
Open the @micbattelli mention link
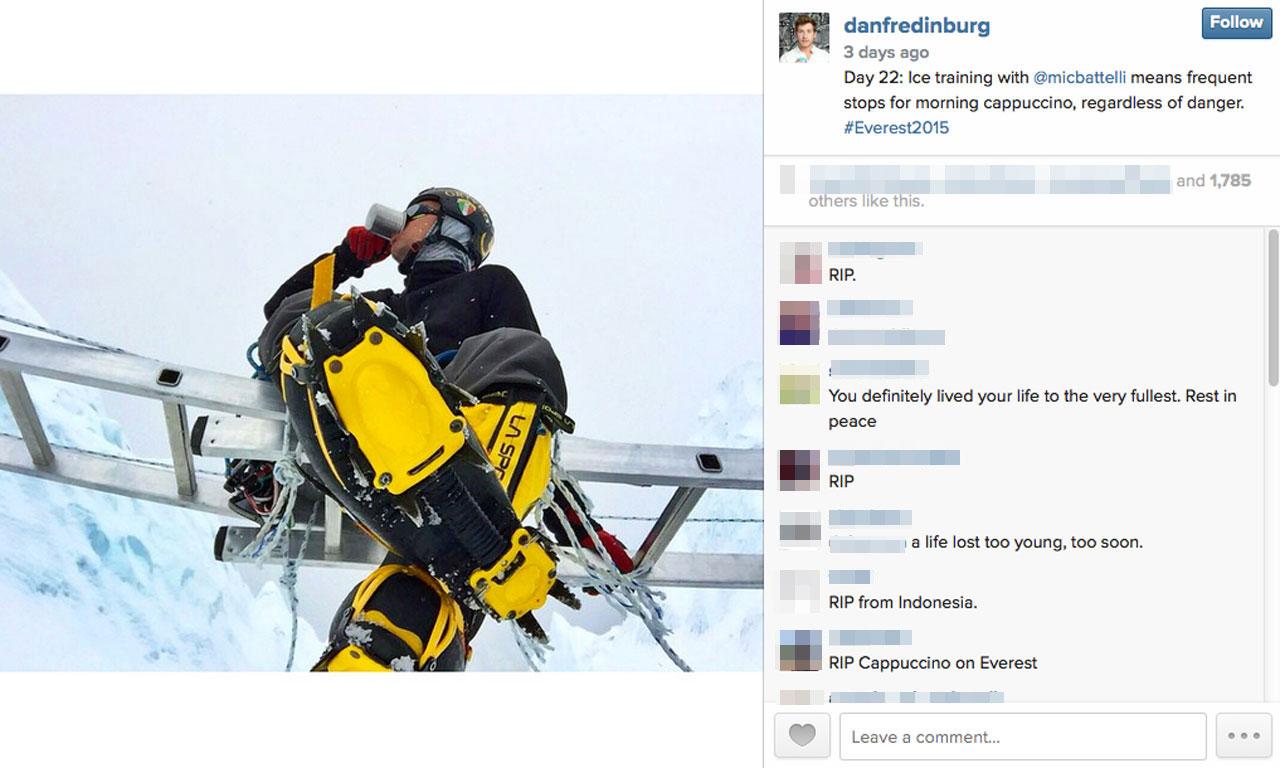coord(1079,77)
